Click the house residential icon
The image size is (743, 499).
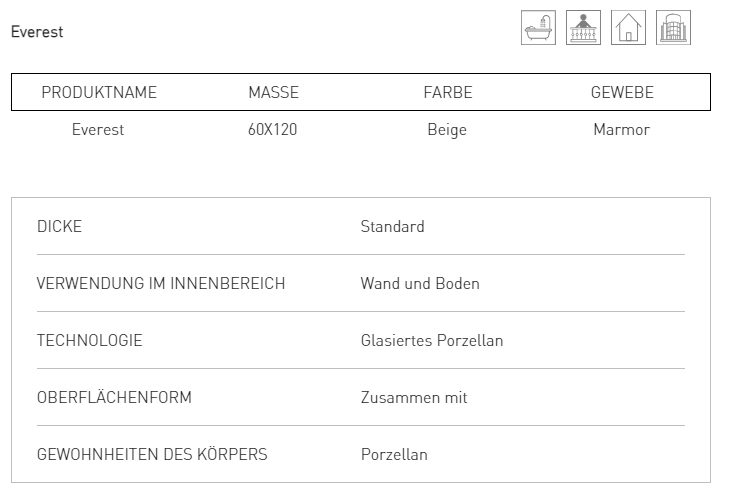point(628,27)
